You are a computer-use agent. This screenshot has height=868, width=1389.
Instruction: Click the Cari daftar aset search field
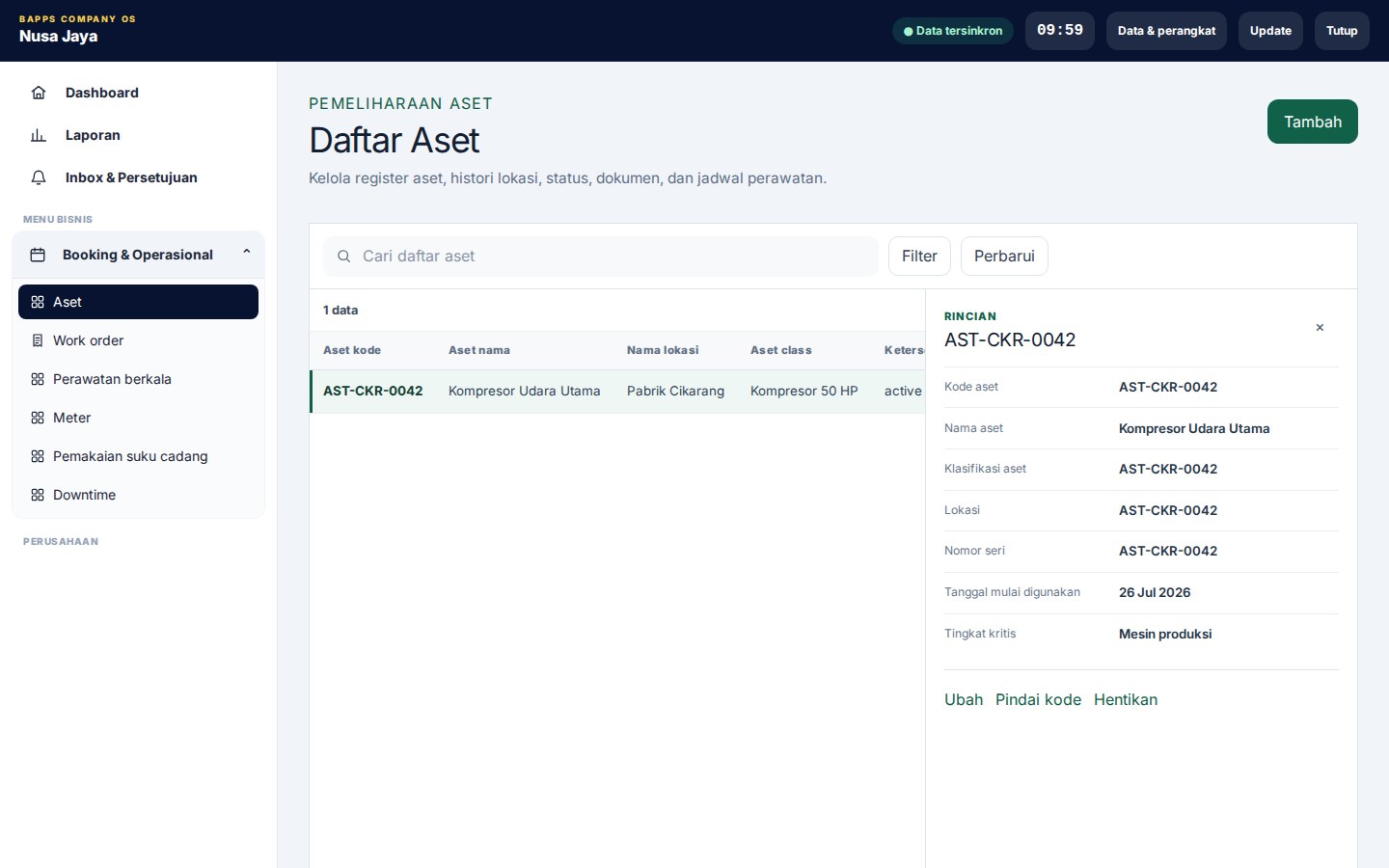coord(600,257)
